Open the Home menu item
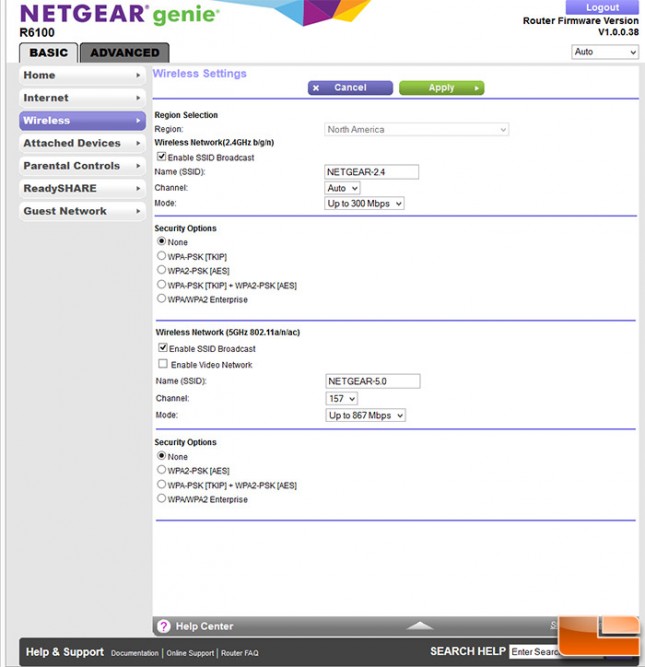The image size is (645, 667). pyautogui.click(x=83, y=75)
